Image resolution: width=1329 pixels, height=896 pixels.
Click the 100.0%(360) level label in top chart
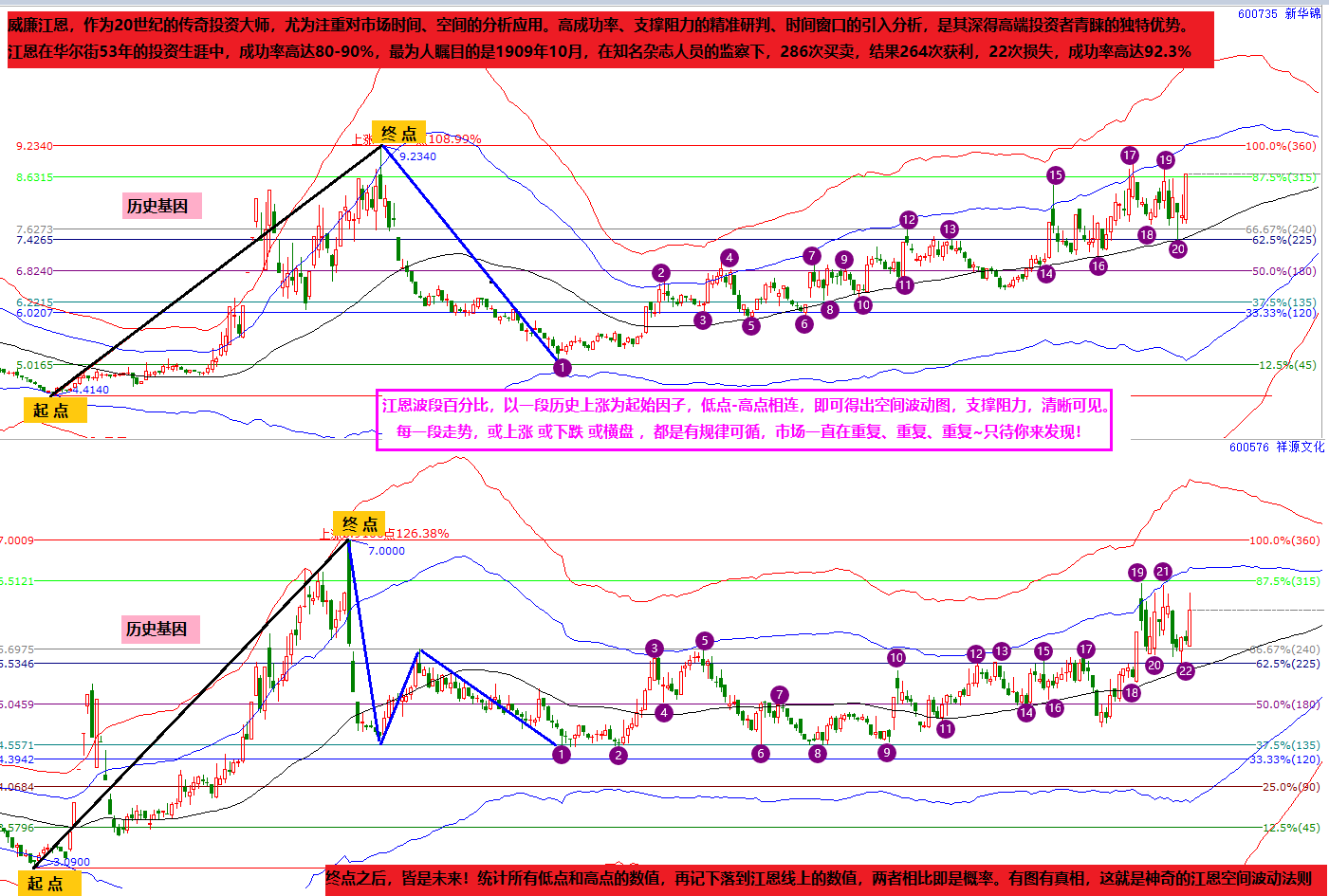[1281, 146]
